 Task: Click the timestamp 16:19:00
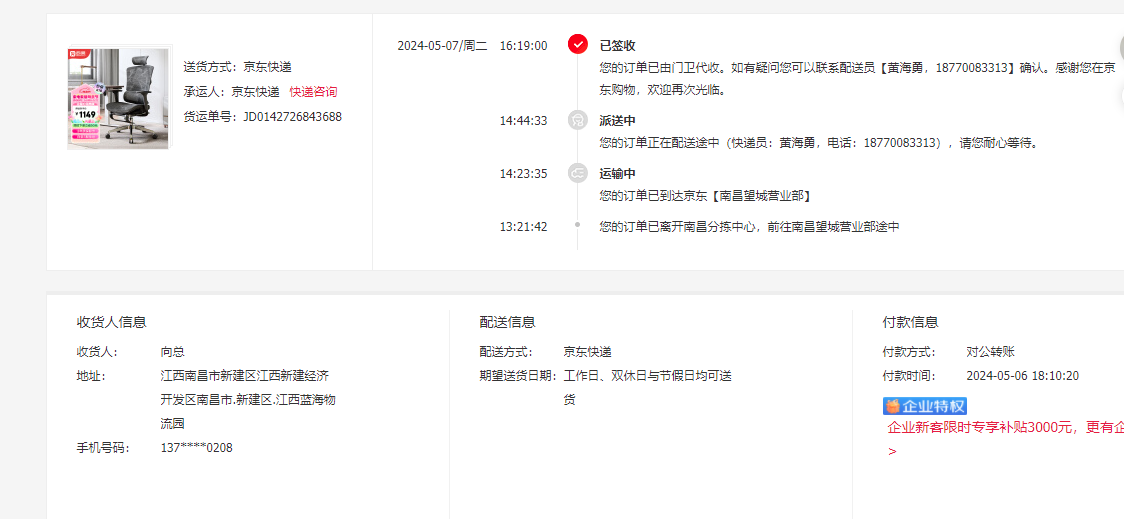[x=523, y=46]
